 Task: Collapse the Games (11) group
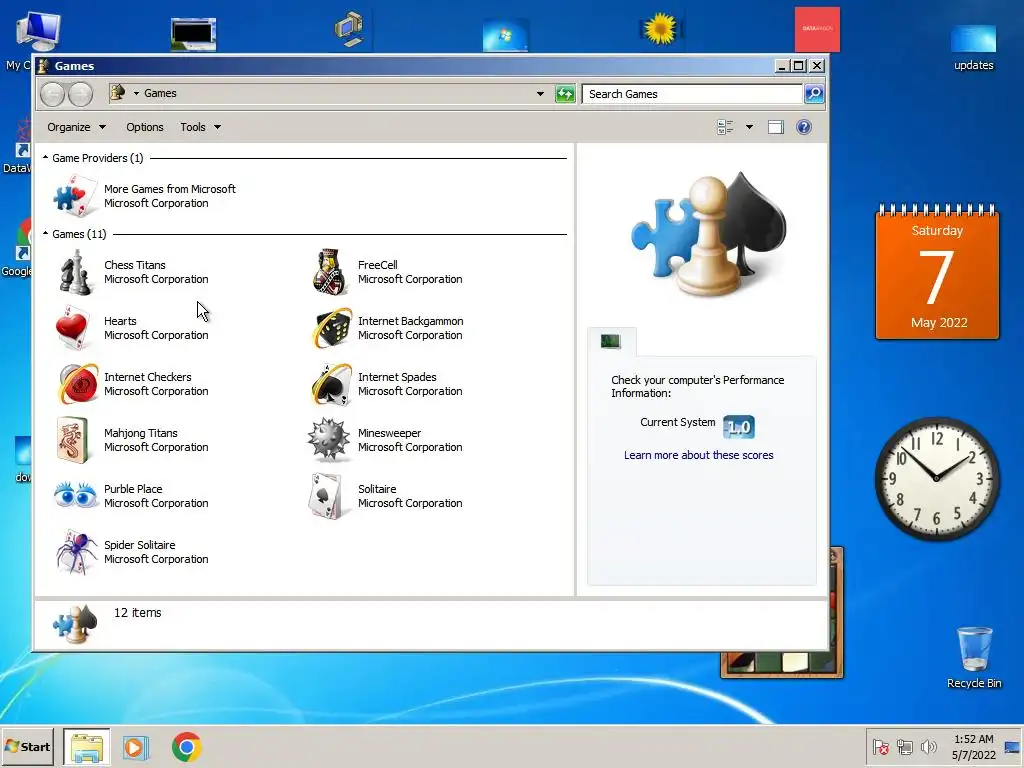(x=45, y=233)
